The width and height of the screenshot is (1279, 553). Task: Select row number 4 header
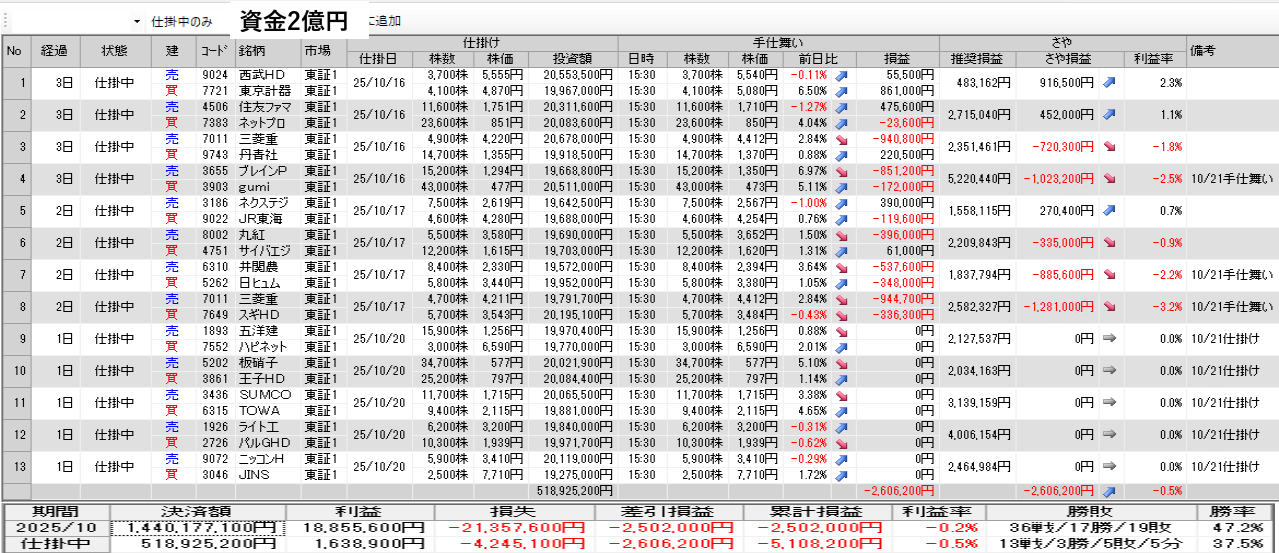click(16, 179)
